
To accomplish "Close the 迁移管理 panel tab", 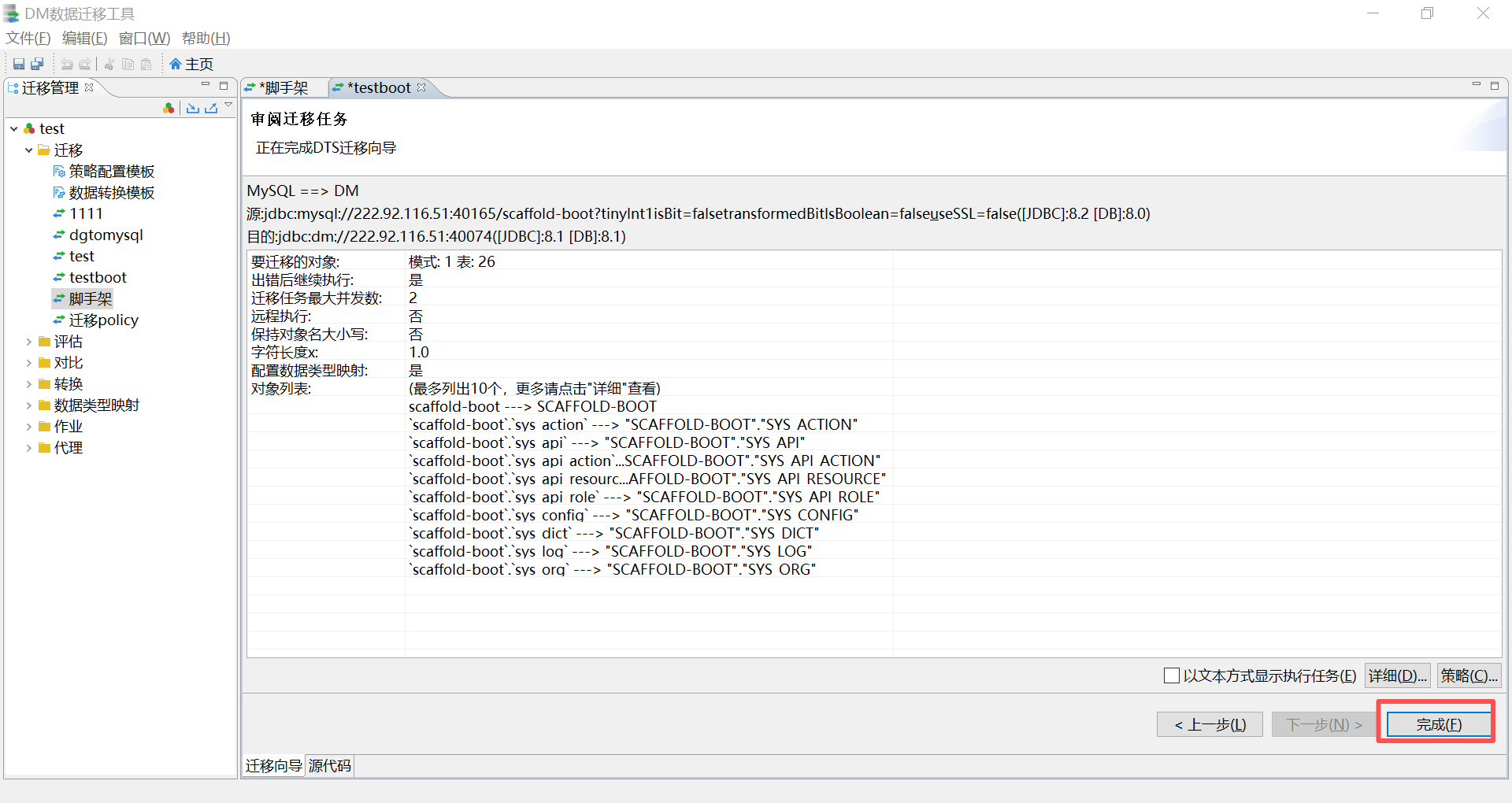I will click(x=89, y=87).
